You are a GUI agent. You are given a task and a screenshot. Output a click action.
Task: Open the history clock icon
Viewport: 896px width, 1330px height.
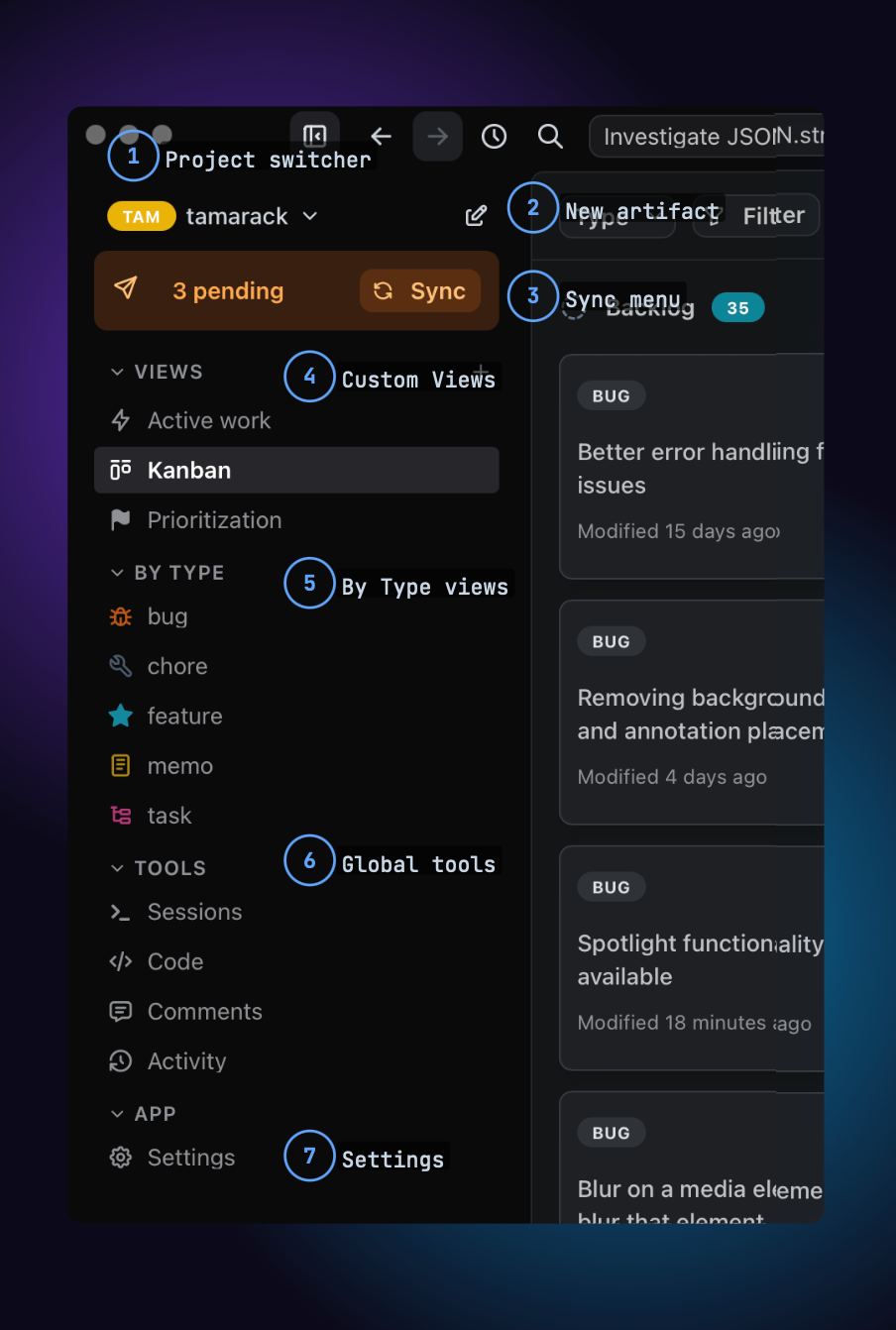tap(494, 137)
